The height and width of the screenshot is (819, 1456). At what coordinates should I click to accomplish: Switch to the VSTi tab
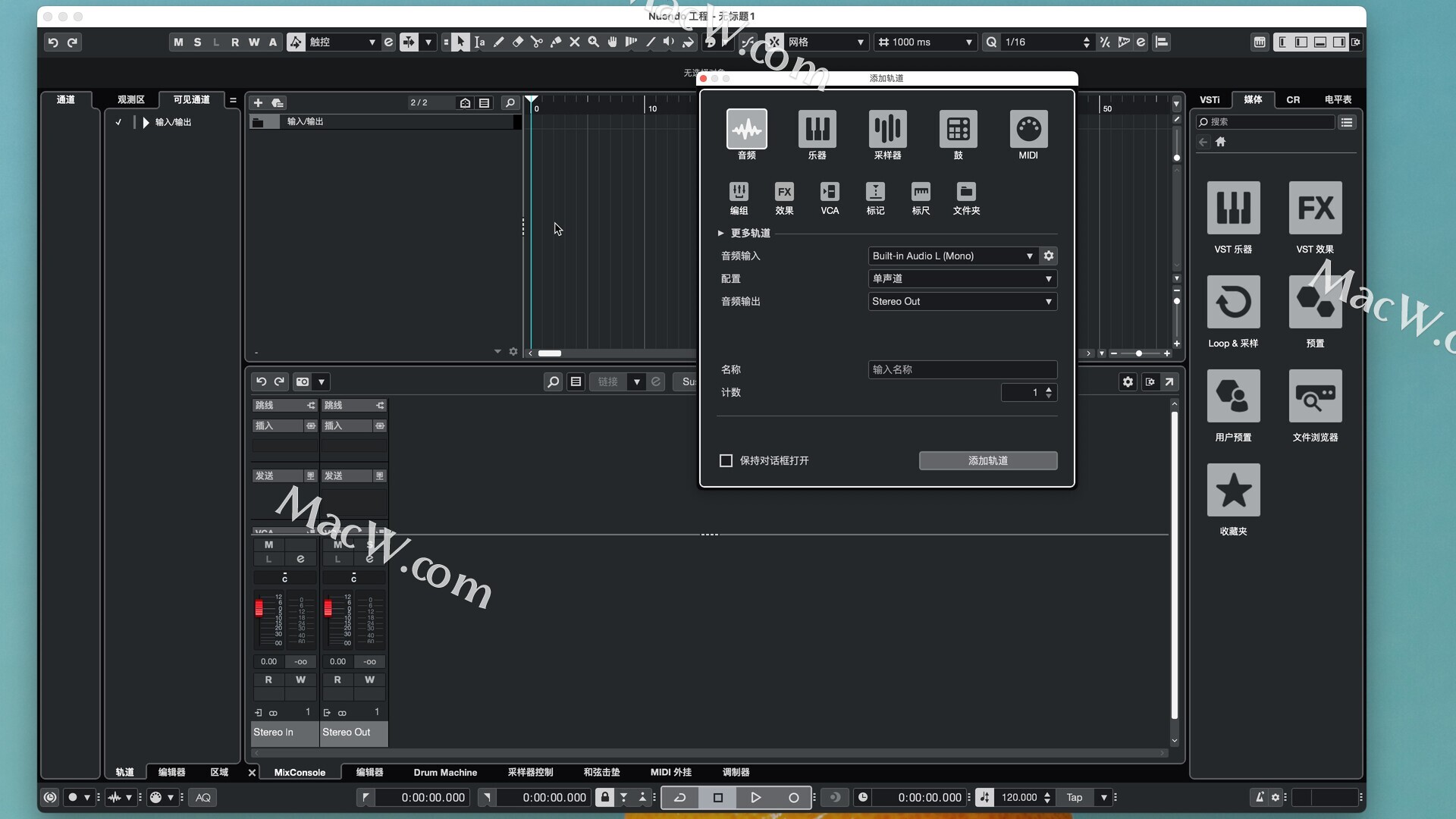(x=1210, y=99)
